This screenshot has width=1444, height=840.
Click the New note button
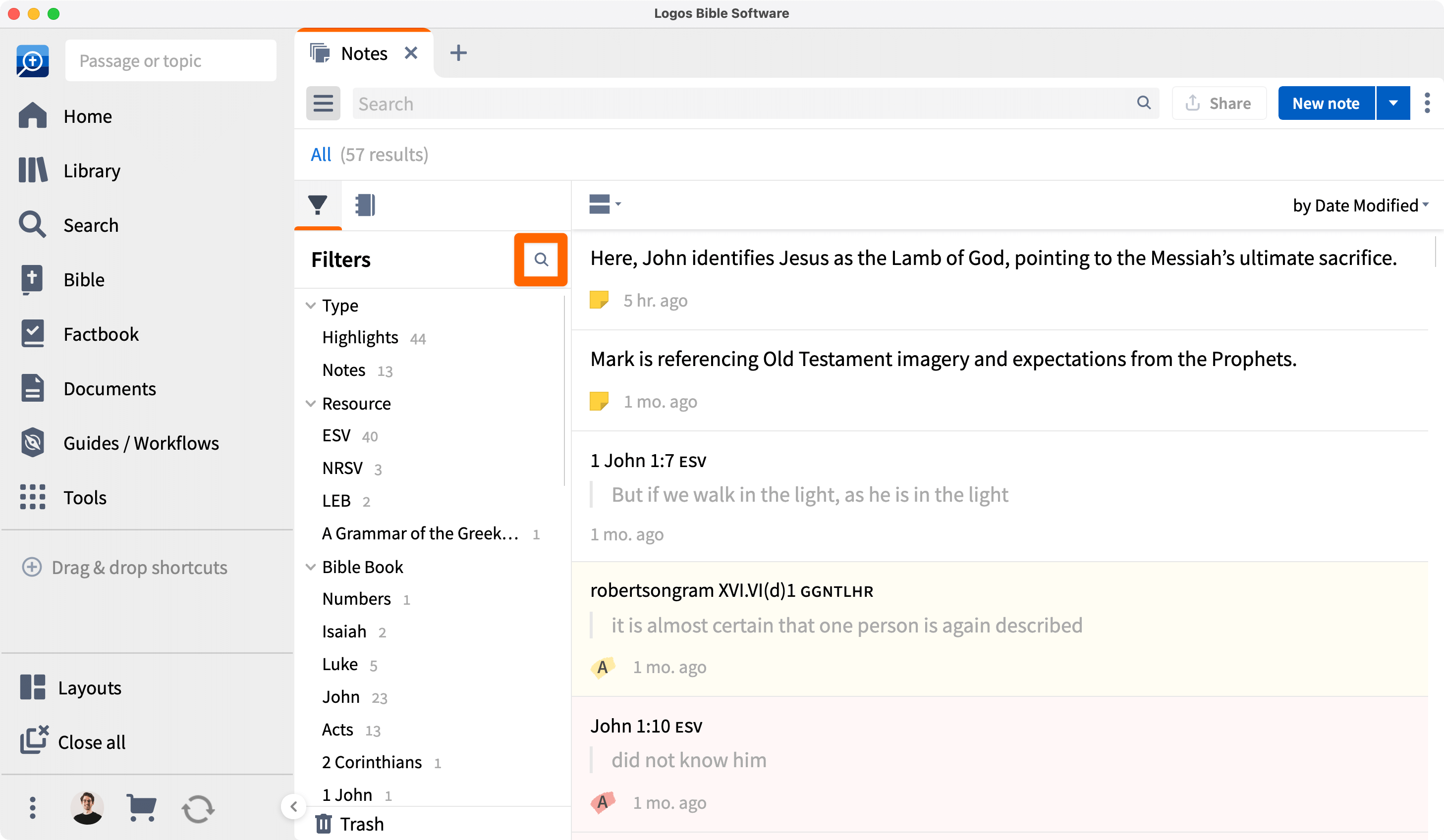click(x=1326, y=104)
